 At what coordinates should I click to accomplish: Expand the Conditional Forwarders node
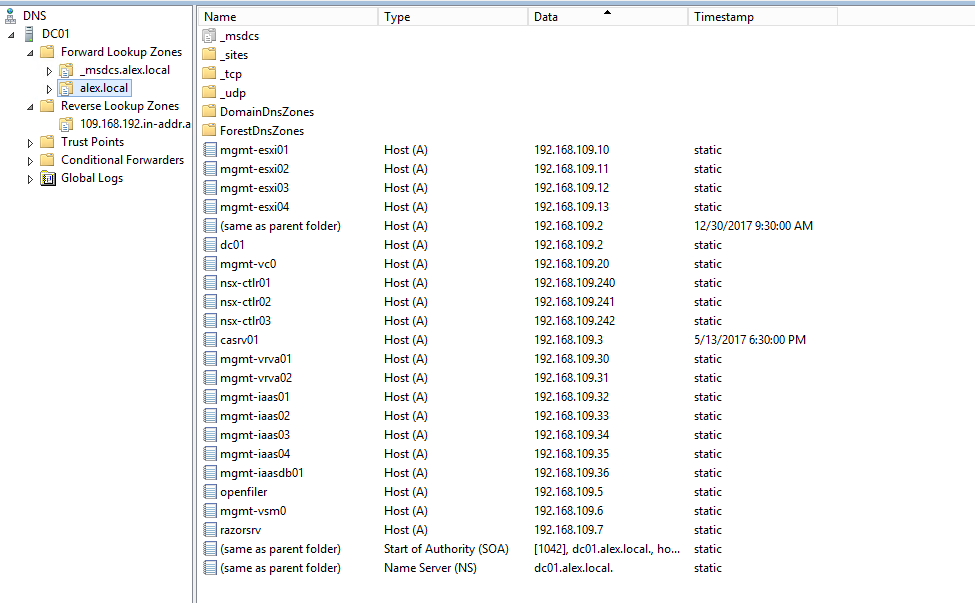click(30, 161)
